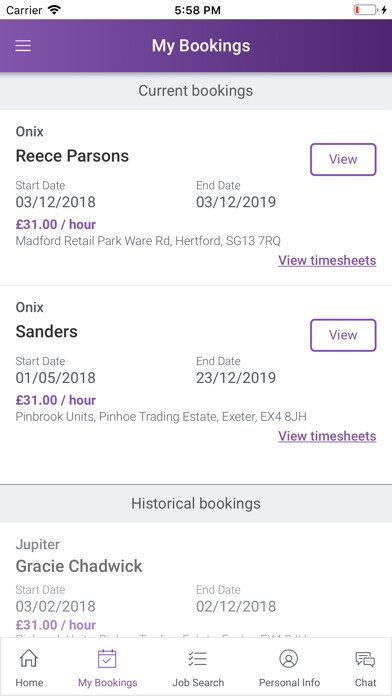View the Reece Parsons booking
The image size is (392, 696).
coord(343,159)
